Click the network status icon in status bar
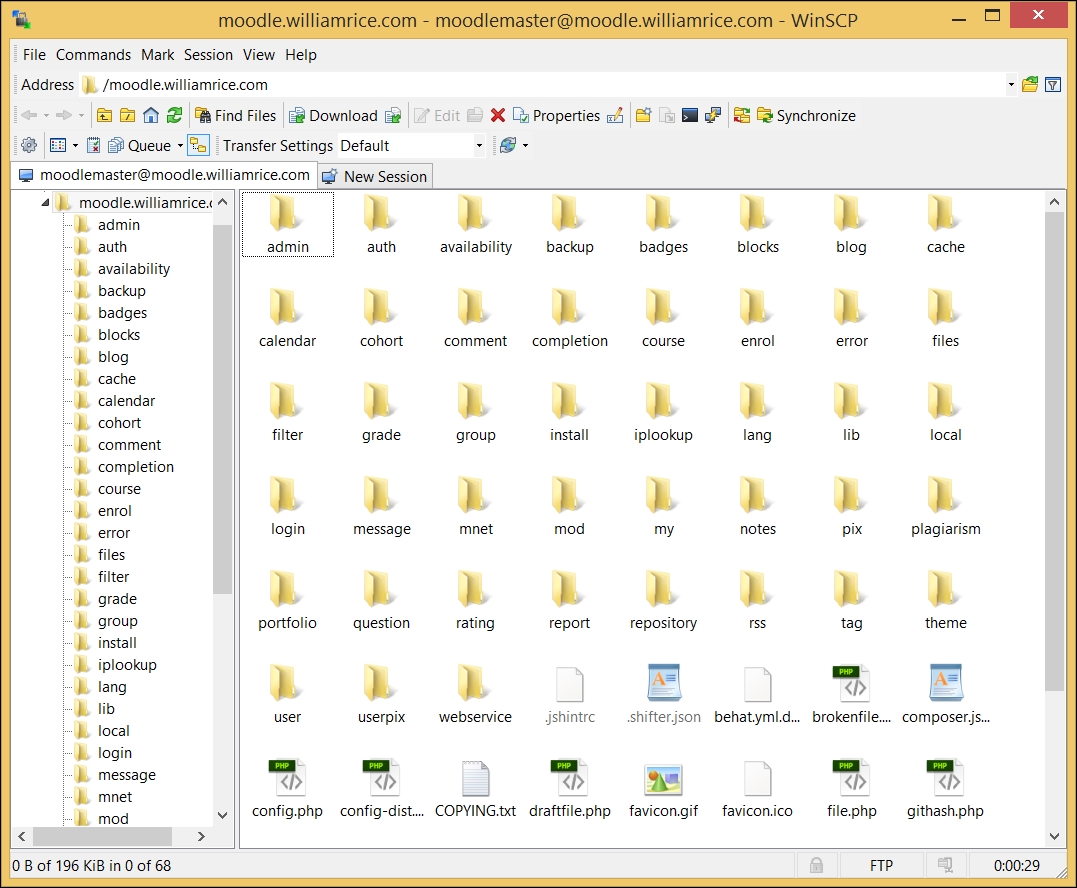The image size is (1077, 888). tap(946, 865)
